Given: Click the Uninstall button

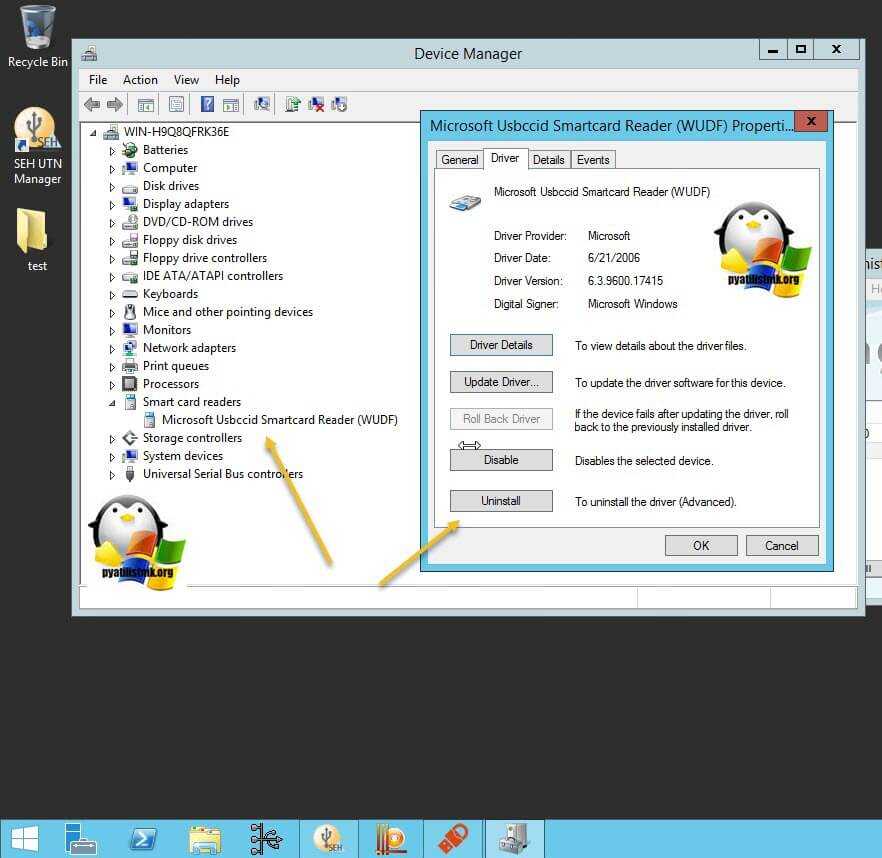Looking at the screenshot, I should (501, 501).
